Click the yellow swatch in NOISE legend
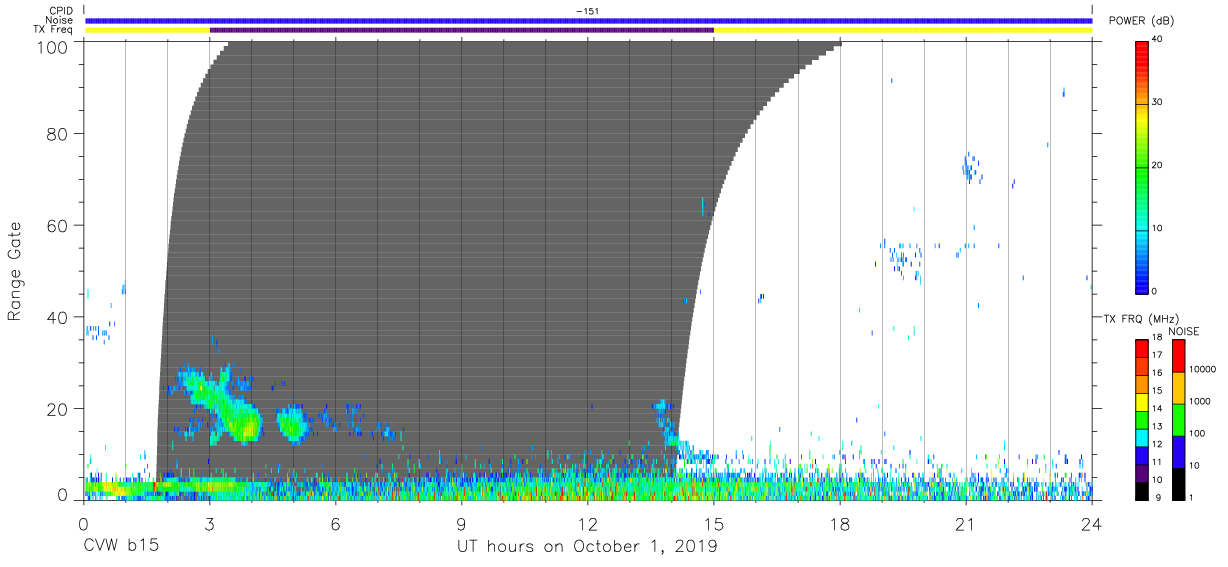1228x567 pixels. 1178,388
